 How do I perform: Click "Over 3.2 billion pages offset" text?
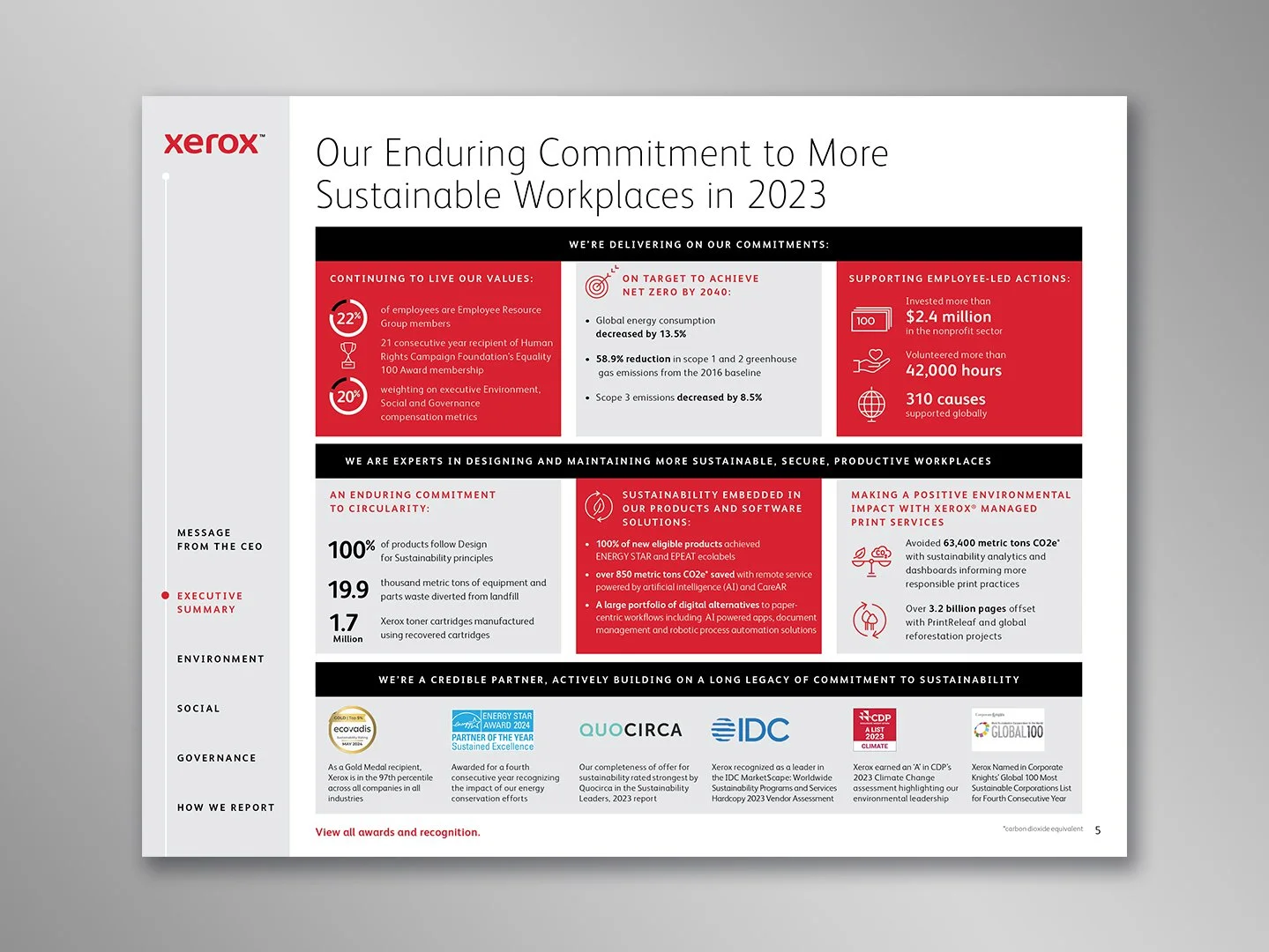point(970,622)
